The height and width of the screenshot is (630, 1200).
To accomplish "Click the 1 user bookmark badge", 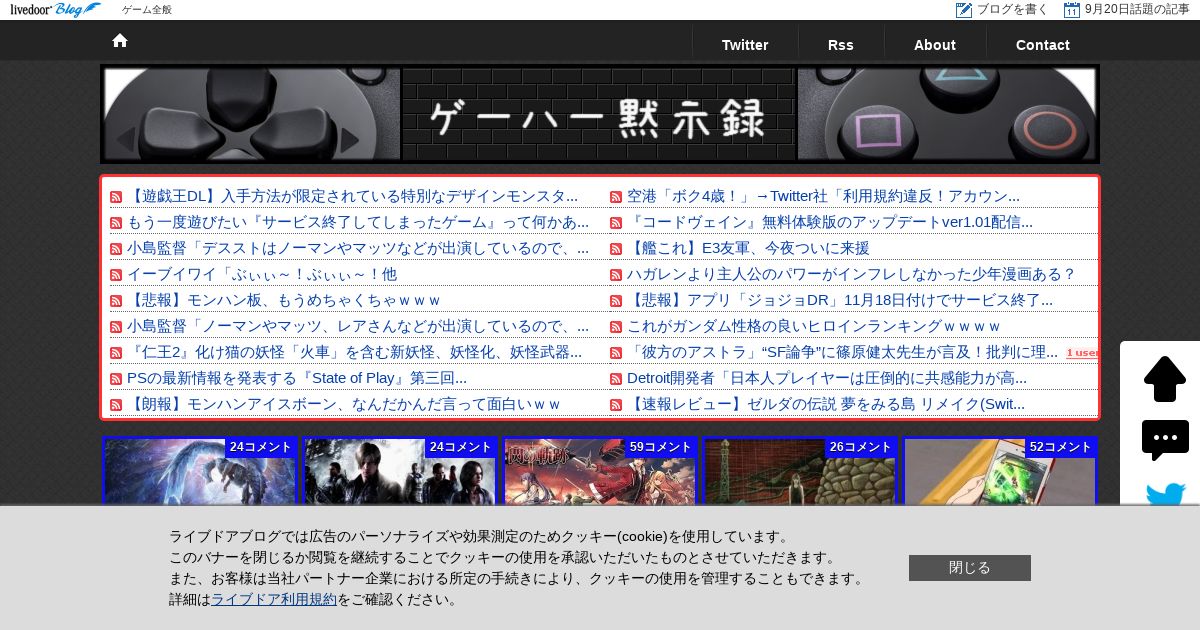I will tap(1082, 353).
